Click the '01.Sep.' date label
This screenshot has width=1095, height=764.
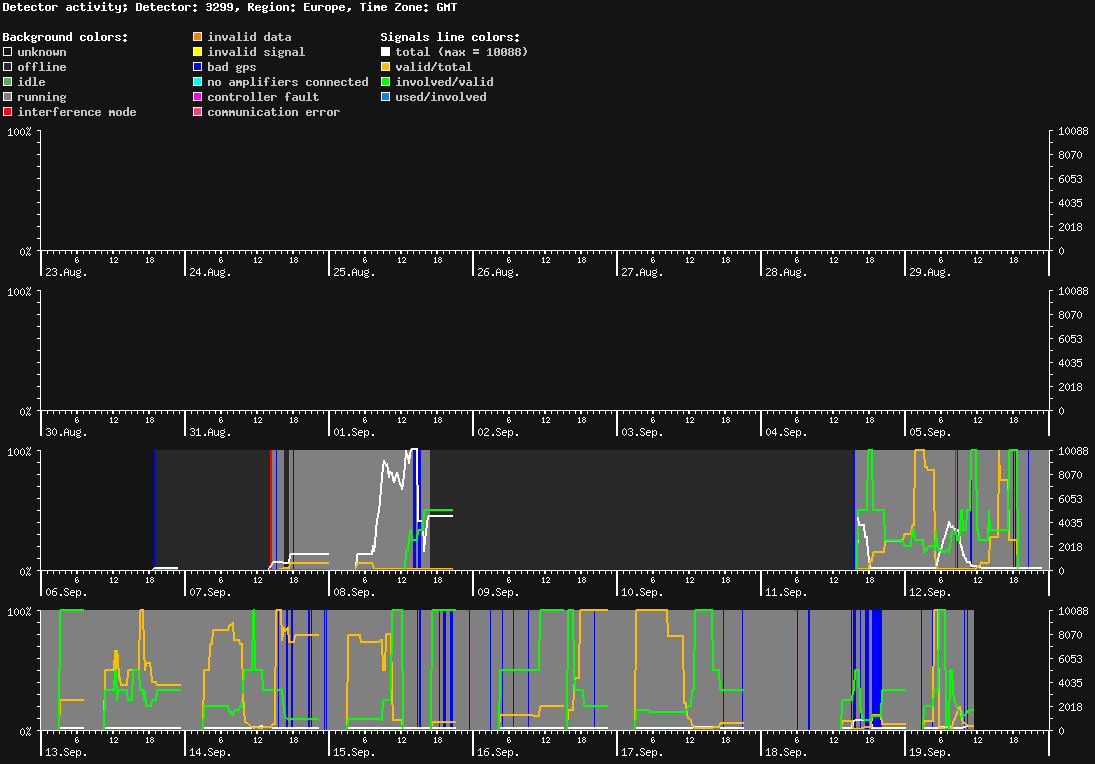pyautogui.click(x=354, y=432)
